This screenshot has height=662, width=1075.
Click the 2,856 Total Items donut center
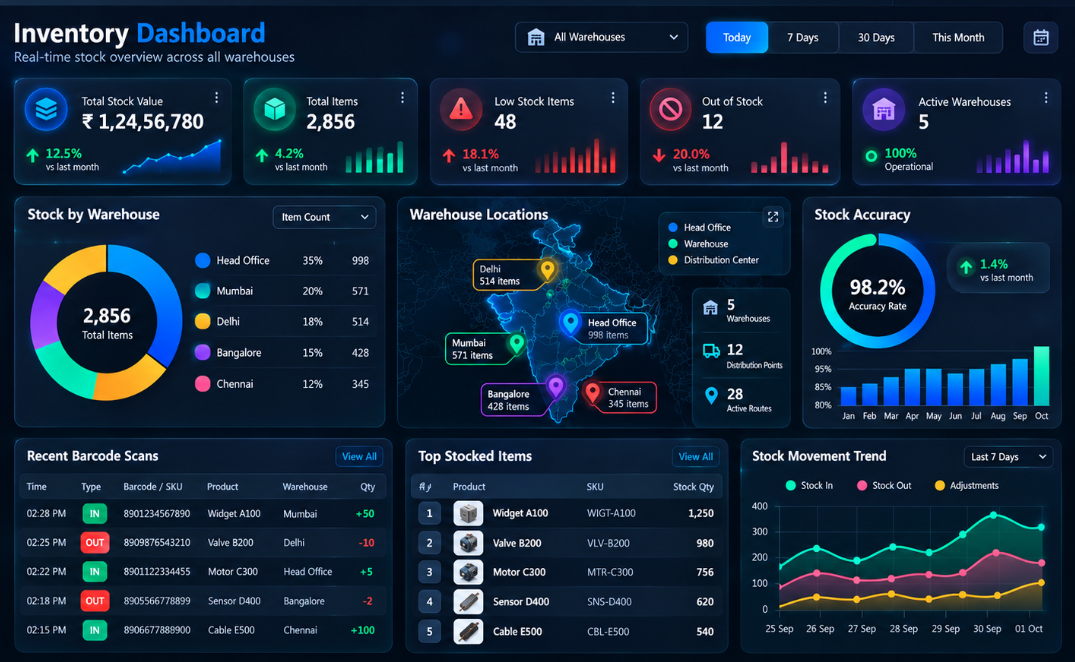(x=107, y=323)
